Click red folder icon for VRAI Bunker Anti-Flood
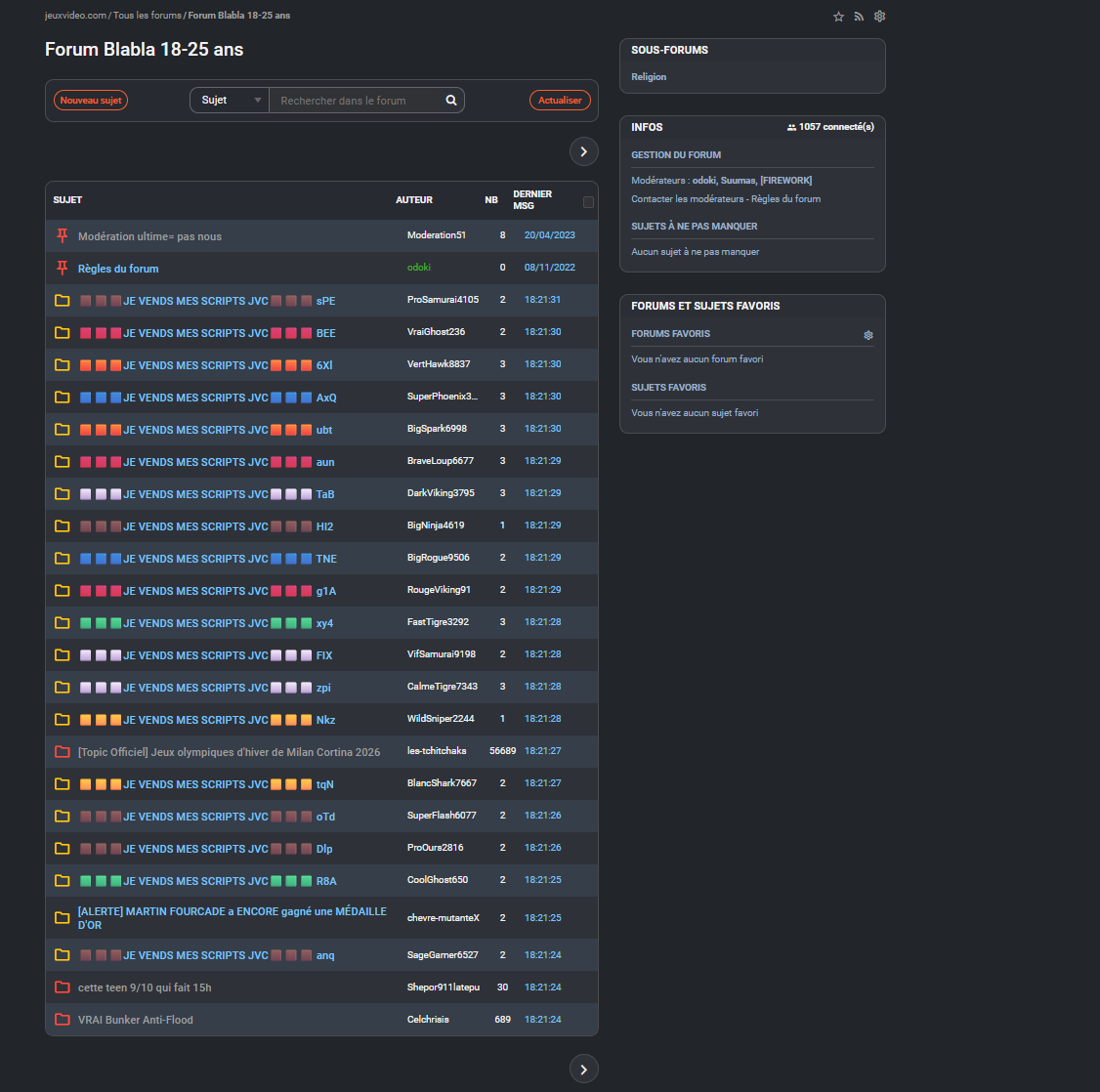This screenshot has width=1100, height=1092. click(63, 1020)
